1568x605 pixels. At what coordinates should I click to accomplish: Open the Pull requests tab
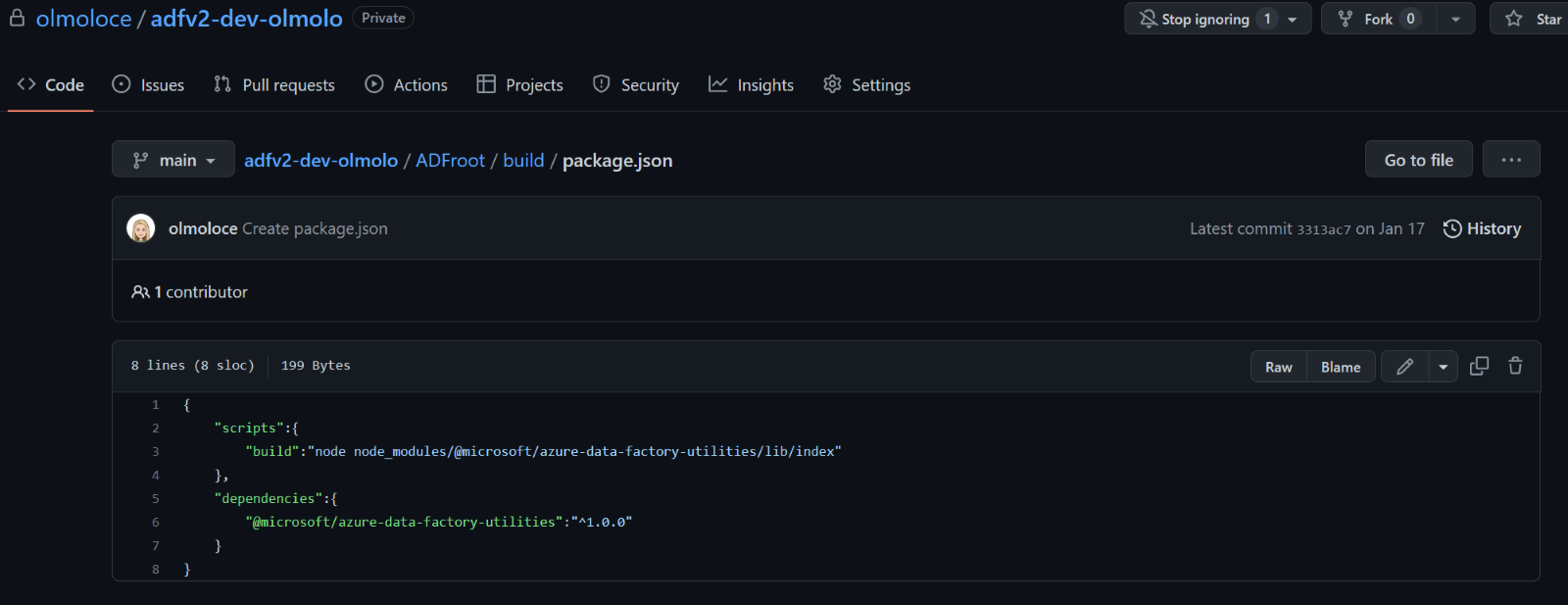[x=274, y=85]
